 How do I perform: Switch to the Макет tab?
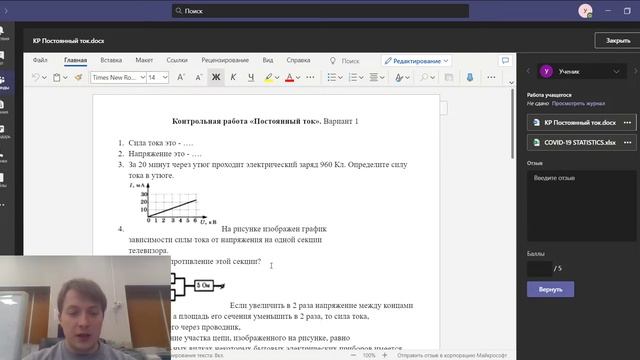coord(144,60)
